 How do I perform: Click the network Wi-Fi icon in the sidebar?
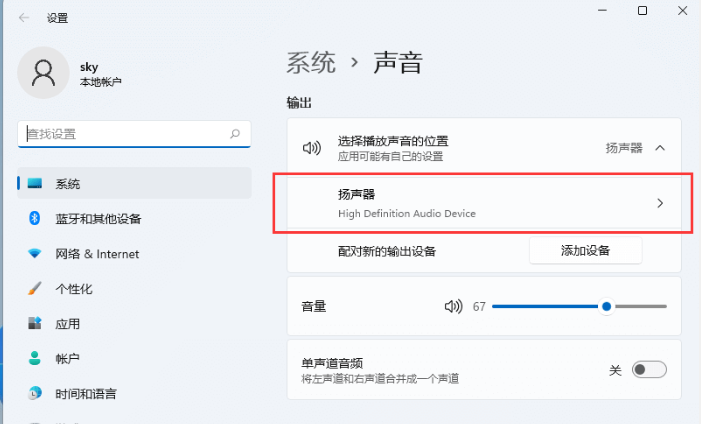(x=34, y=254)
